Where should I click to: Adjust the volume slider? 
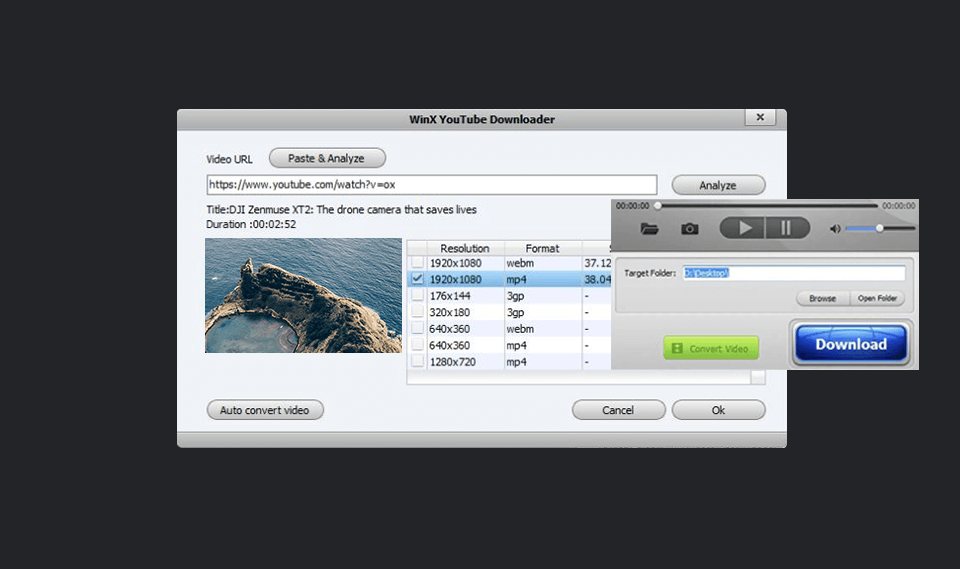pos(879,229)
